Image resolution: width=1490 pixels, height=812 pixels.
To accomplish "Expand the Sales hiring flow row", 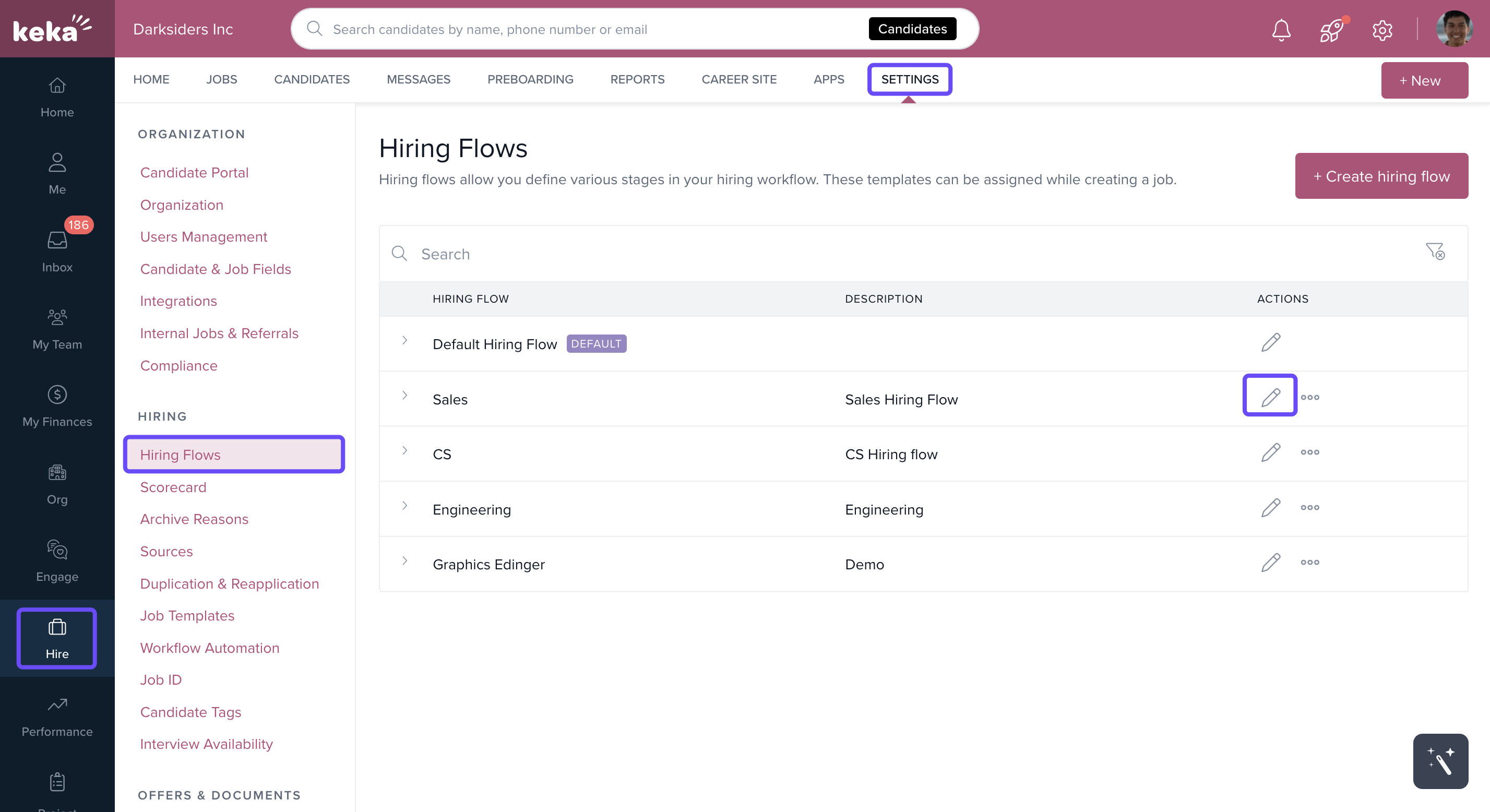I will click(405, 396).
